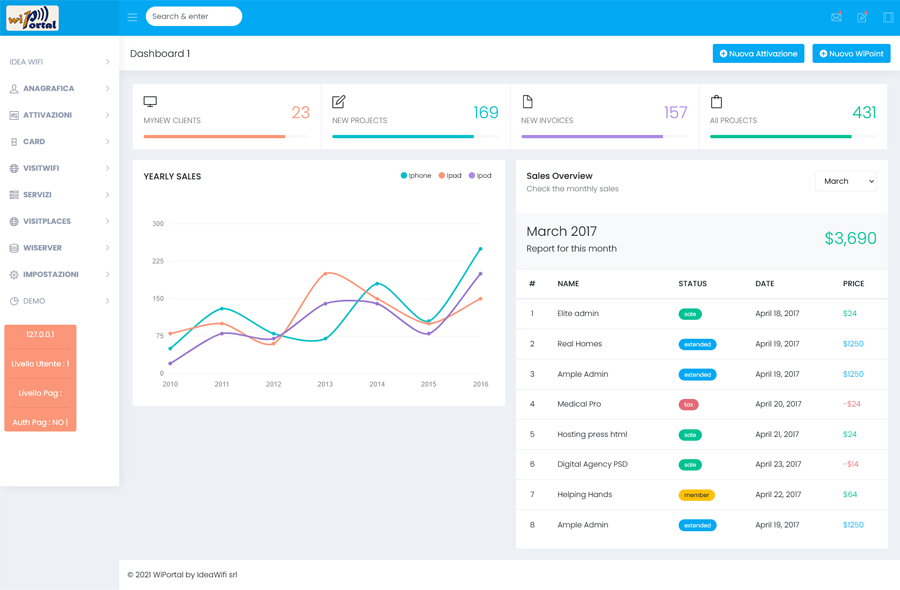Viewport: 900px width, 590px height.
Task: Open the right sidebar panel icon
Action: point(887,17)
